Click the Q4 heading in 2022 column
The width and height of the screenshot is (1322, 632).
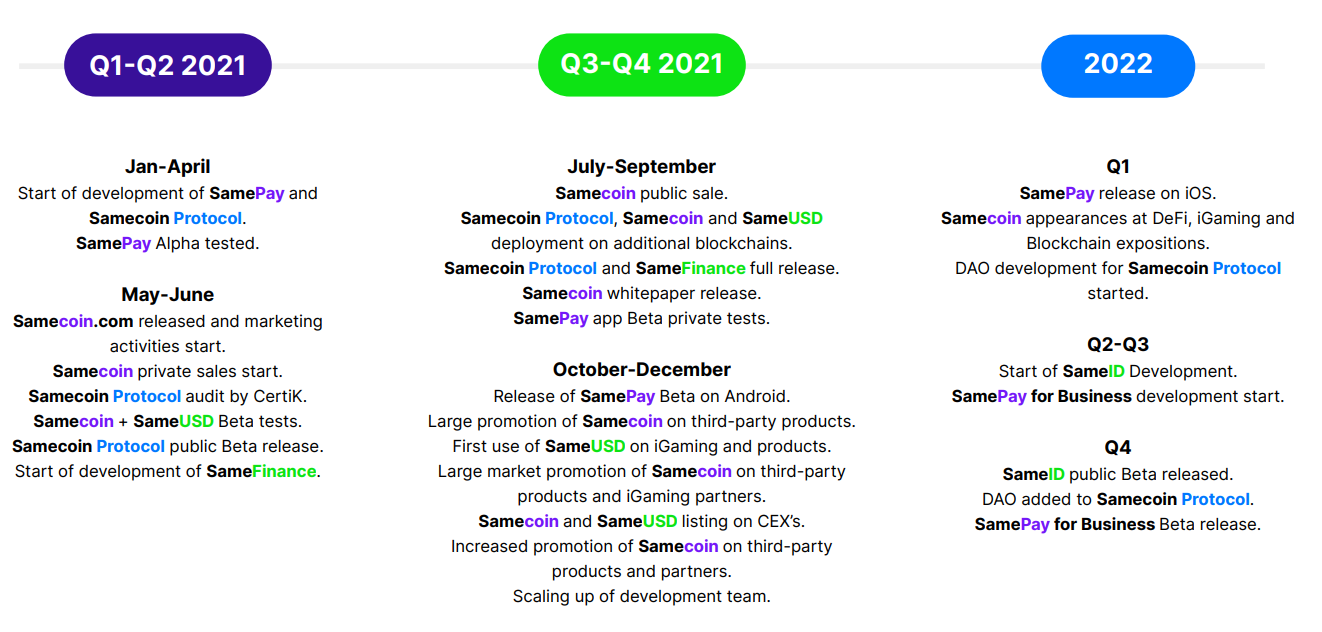pos(1118,448)
